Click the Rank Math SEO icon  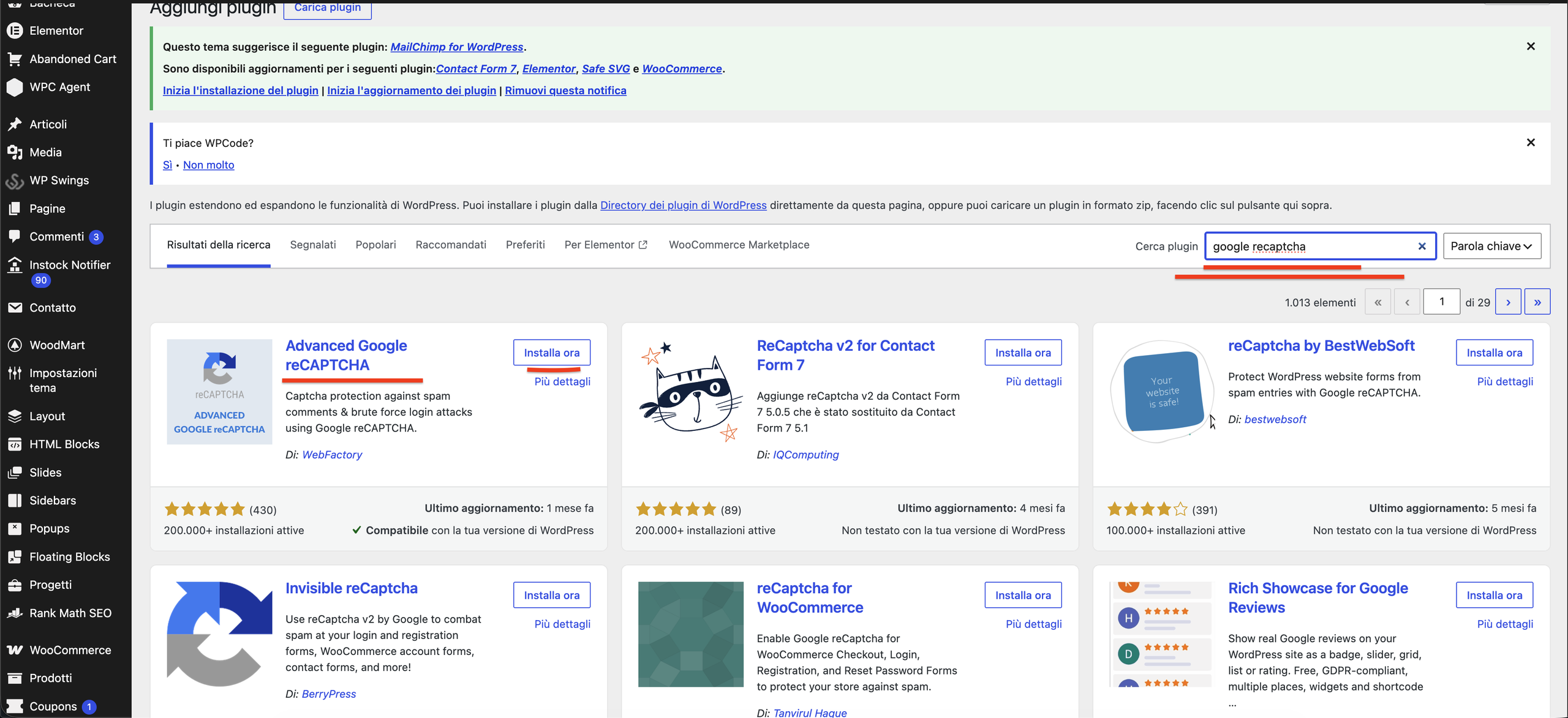click(15, 613)
